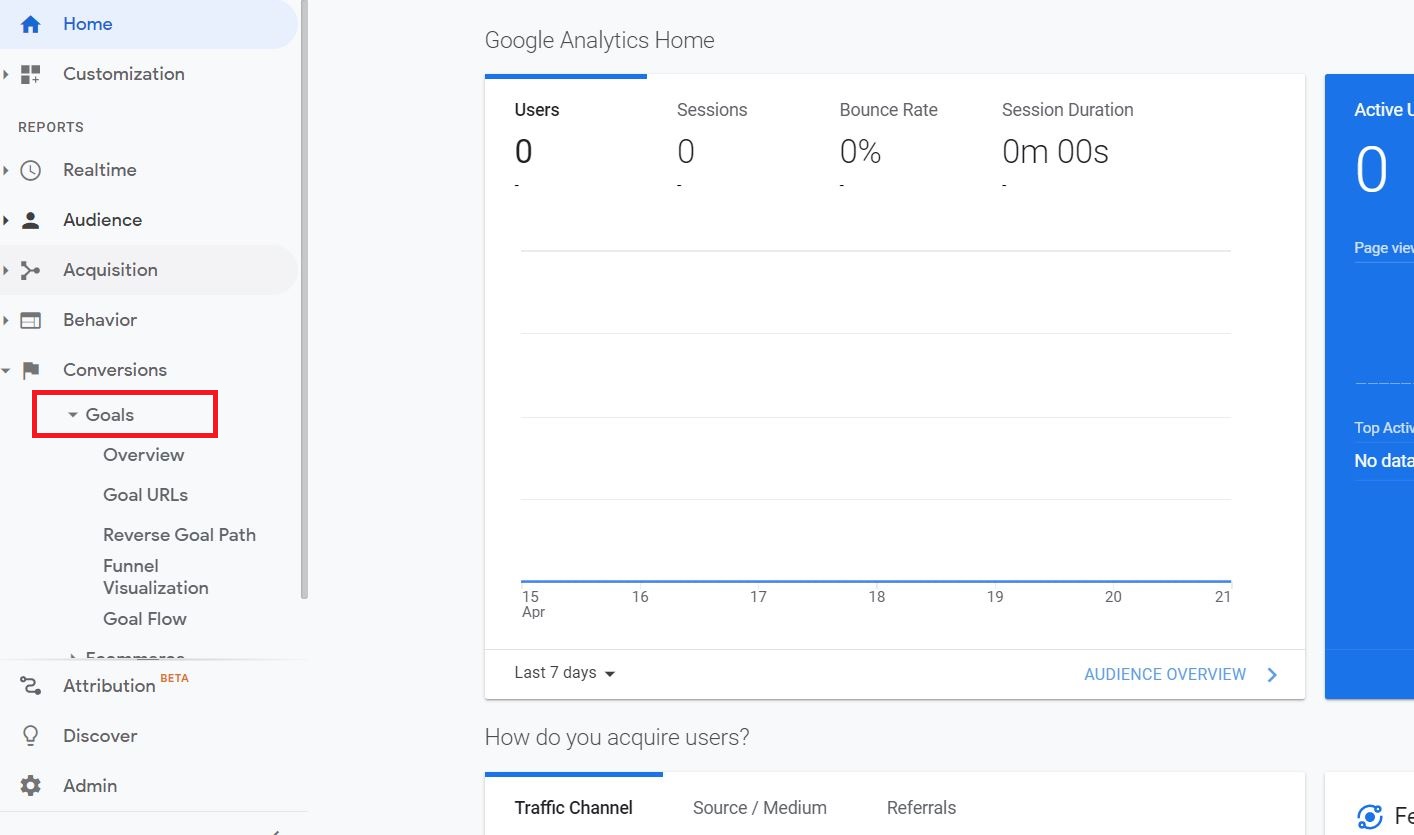This screenshot has height=835, width=1414.
Task: Click the Admin gear icon
Action: point(31,786)
